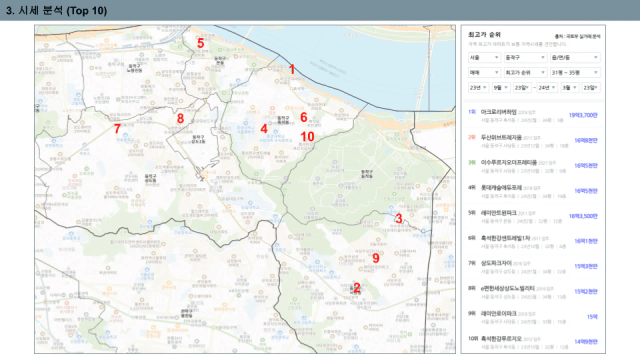Image resolution: width=640 pixels, height=360 pixels.
Task: Open the 서울 city dropdown
Action: 484,58
